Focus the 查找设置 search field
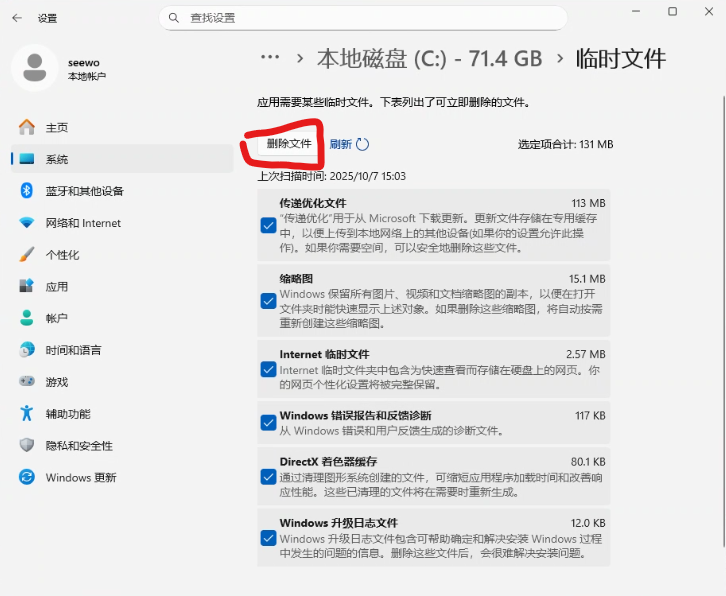The height and width of the screenshot is (596, 726). click(363, 18)
